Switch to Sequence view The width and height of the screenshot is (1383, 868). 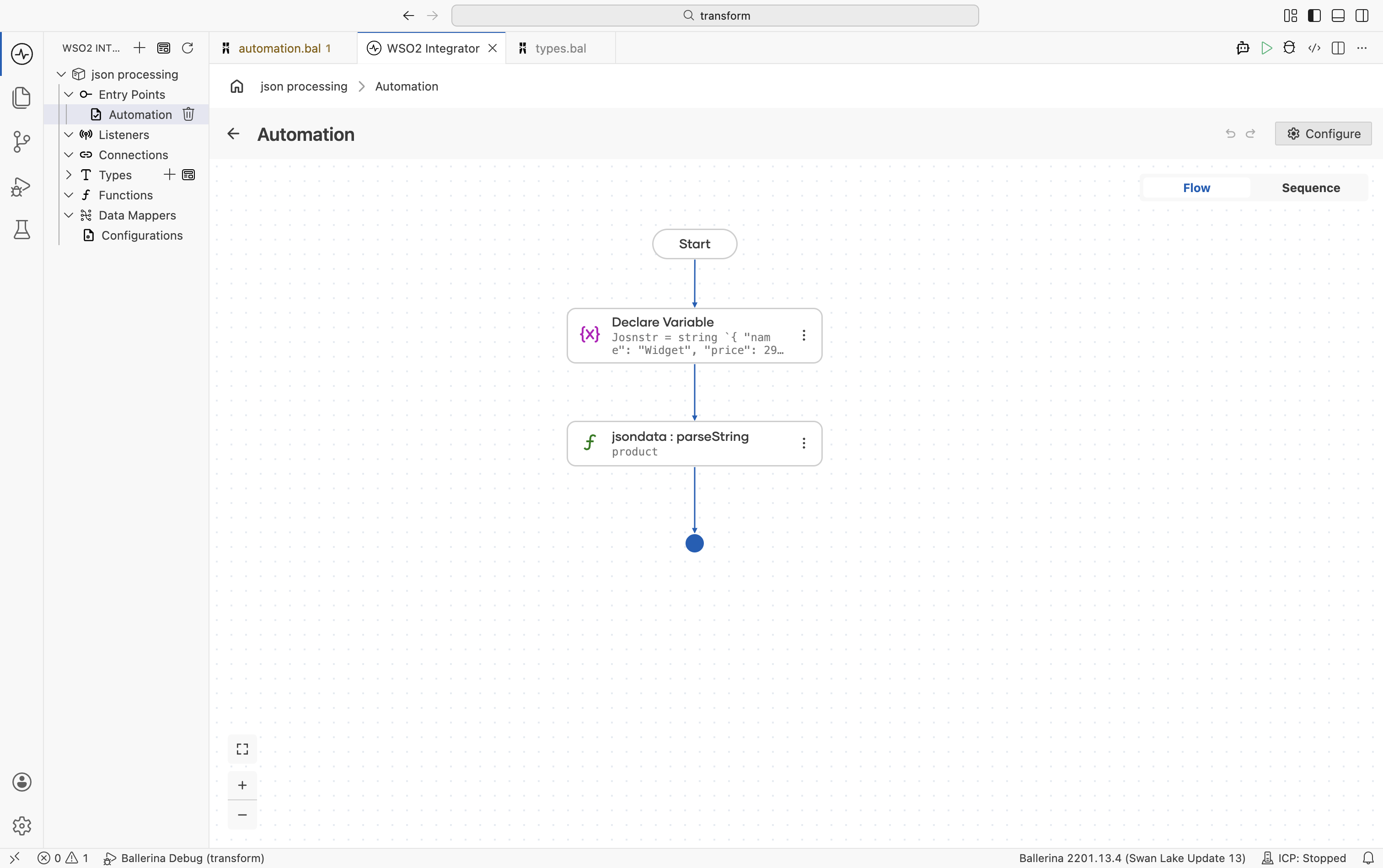[x=1311, y=188]
